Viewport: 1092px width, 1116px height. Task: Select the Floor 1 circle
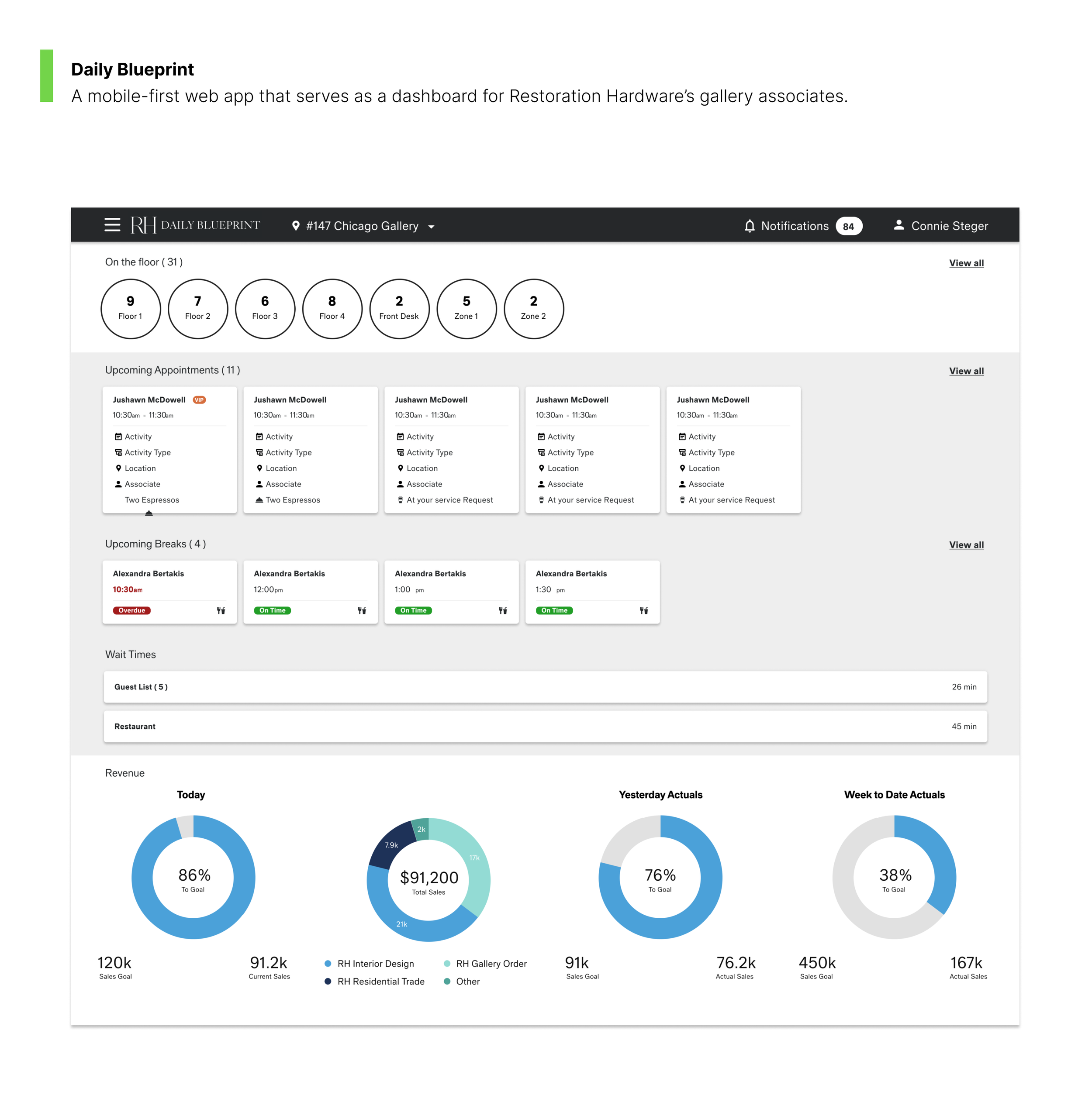click(130, 308)
